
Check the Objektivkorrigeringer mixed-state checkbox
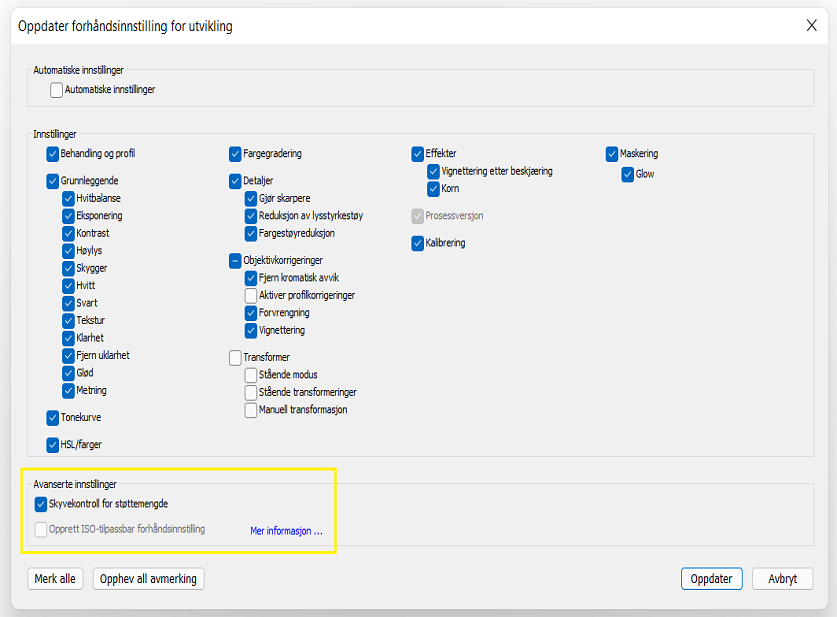[236, 260]
